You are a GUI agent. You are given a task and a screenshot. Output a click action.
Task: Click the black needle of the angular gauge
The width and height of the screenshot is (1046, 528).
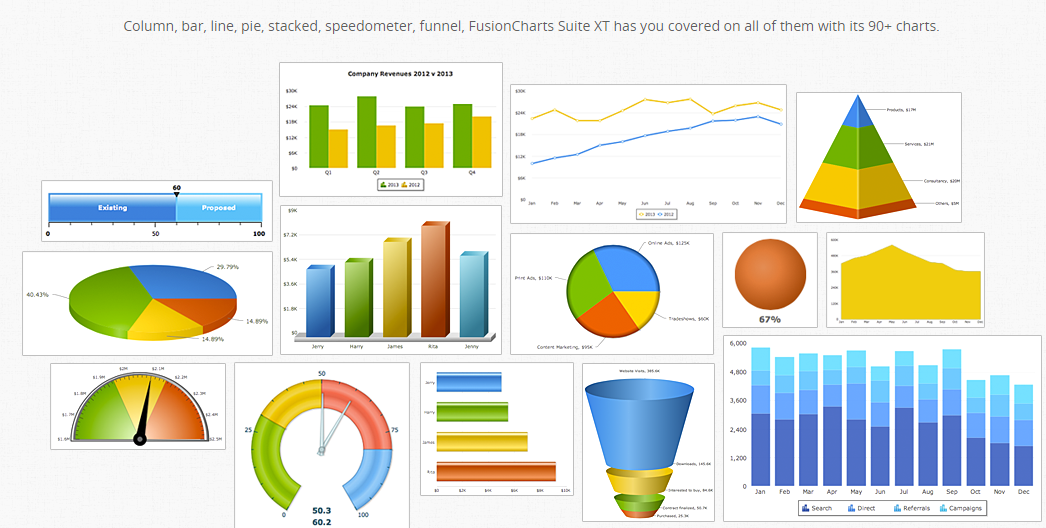(146, 410)
